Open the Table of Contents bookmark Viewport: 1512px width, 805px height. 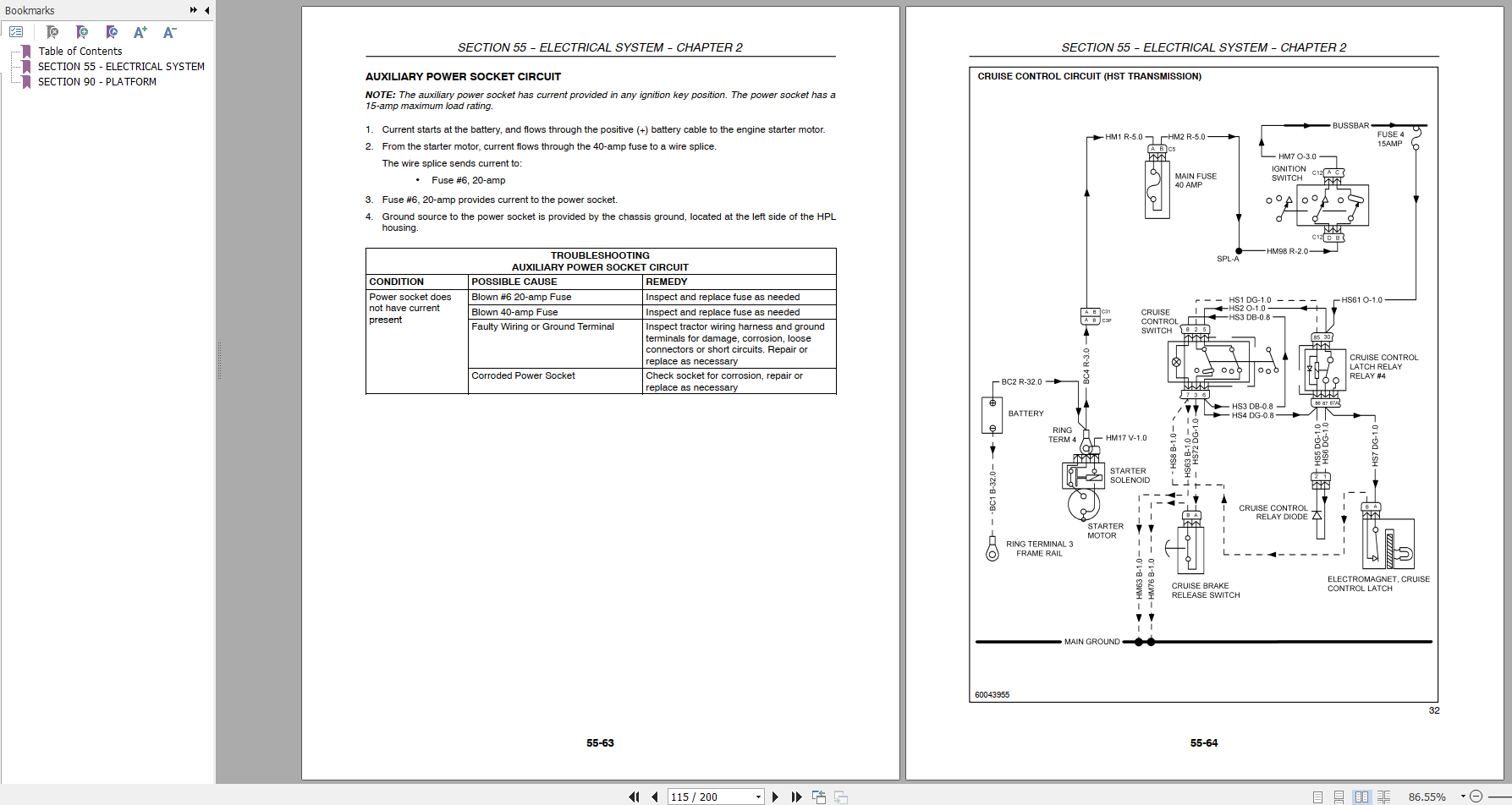pyautogui.click(x=80, y=51)
